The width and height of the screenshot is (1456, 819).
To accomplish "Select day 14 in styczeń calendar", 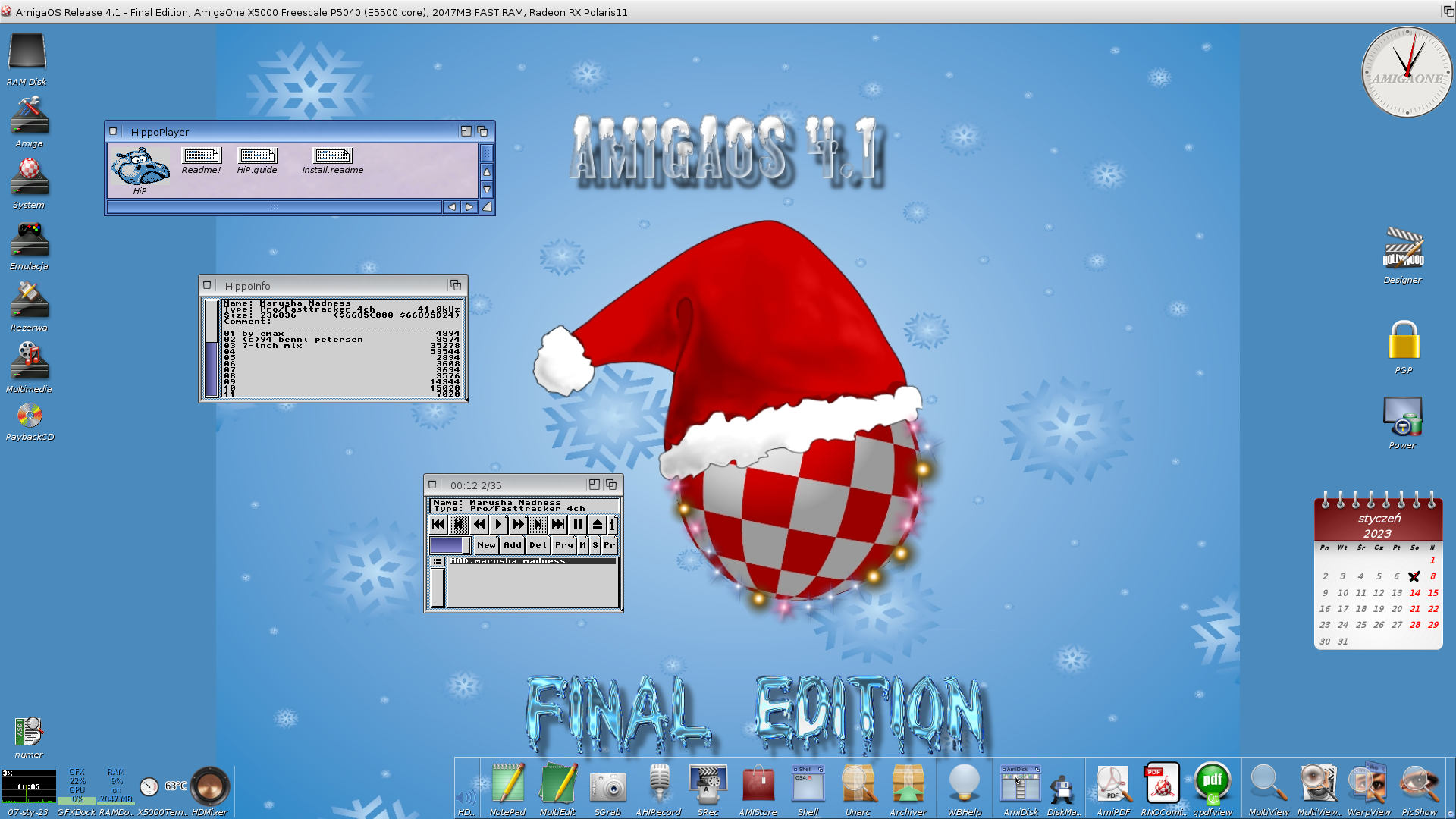I will (1415, 593).
